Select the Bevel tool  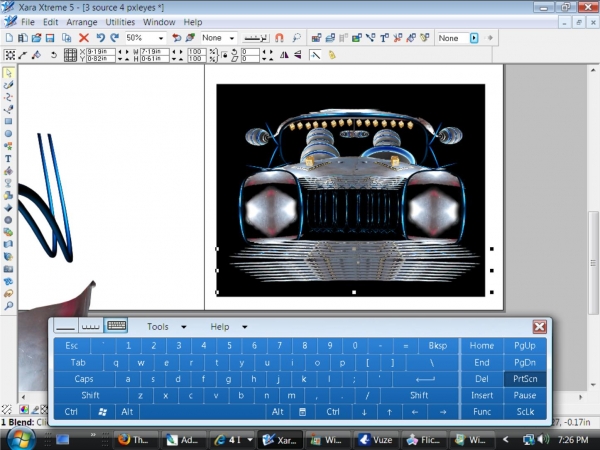pyautogui.click(x=8, y=207)
